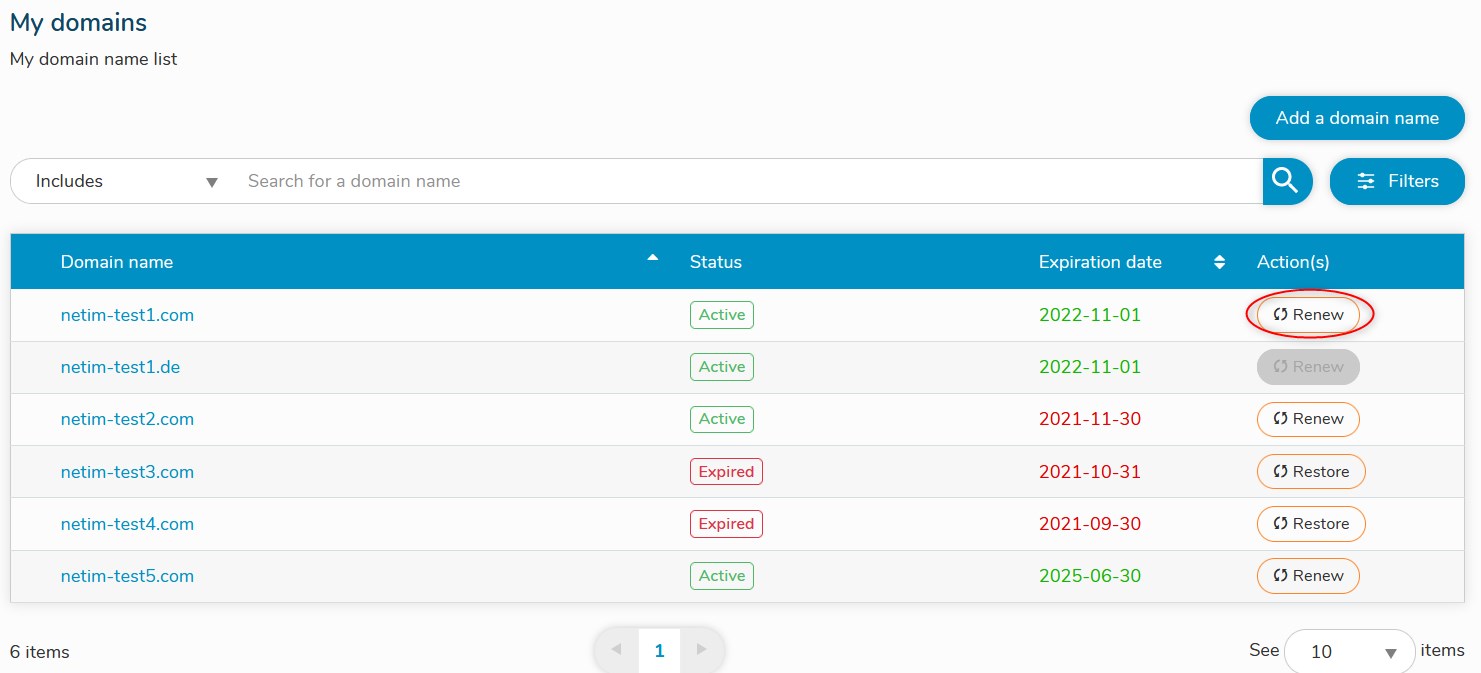Restore the netim-test3.com domain
This screenshot has width=1481, height=673.
coord(1311,472)
